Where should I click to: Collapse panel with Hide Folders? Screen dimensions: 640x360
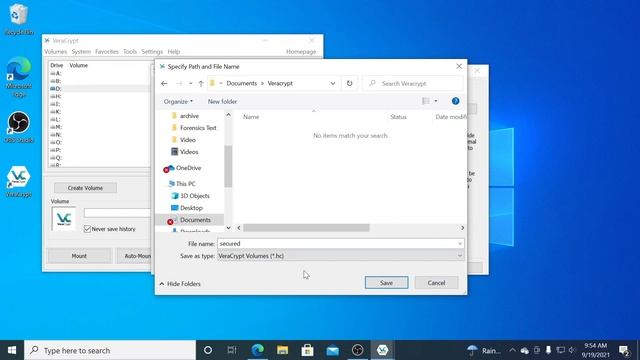180,284
